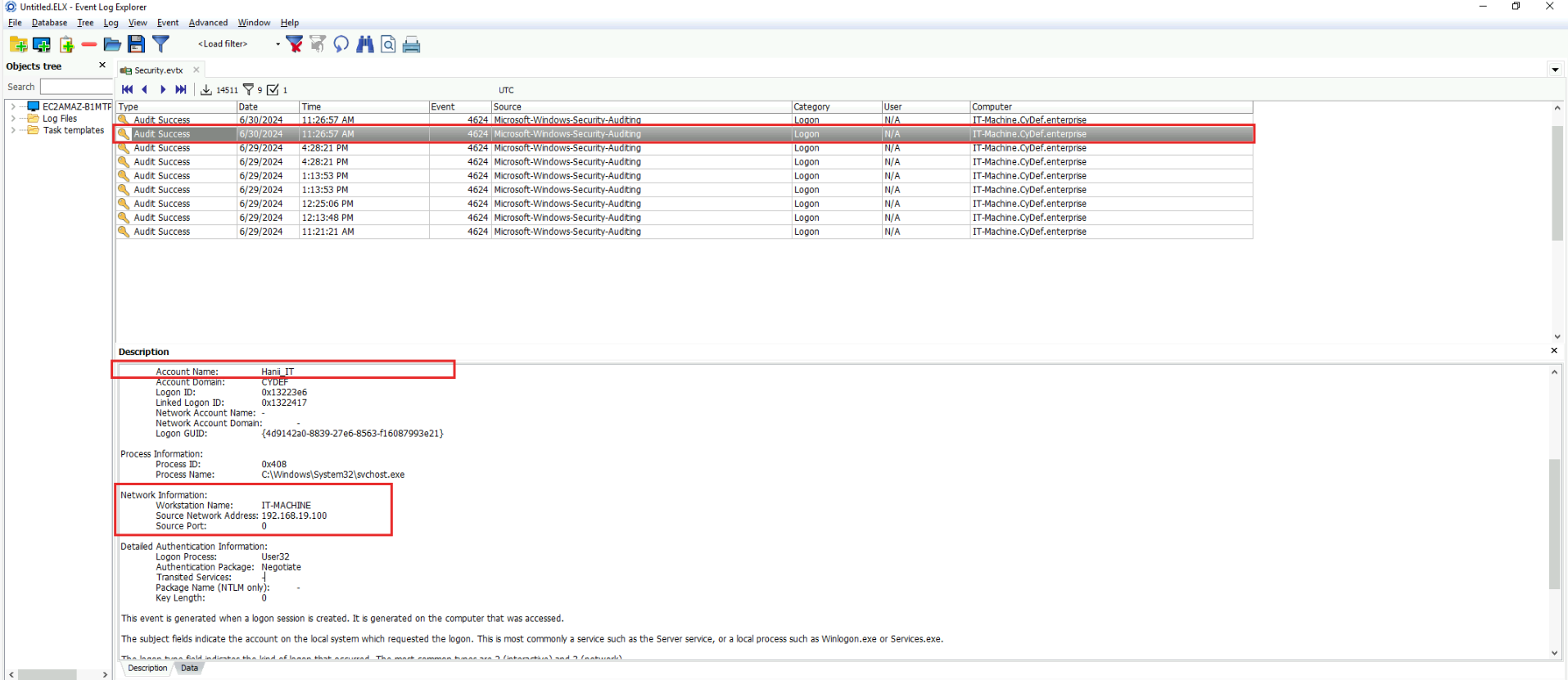
Task: Open the Advanced menu
Action: click(x=208, y=23)
